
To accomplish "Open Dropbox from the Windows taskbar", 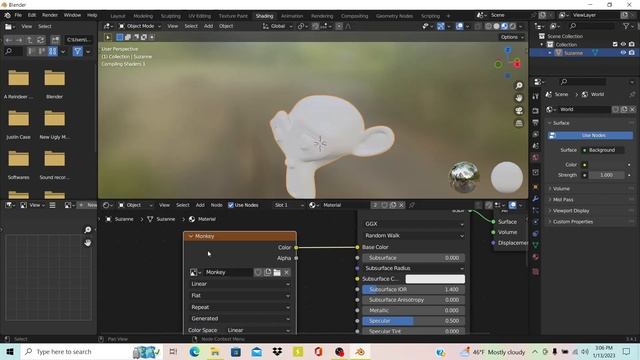I will 277,351.
